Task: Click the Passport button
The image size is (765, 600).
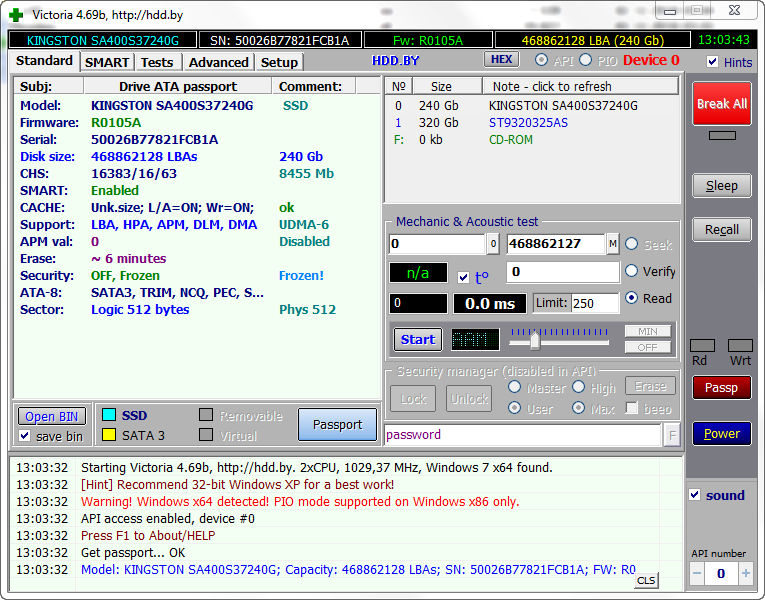Action: 338,424
